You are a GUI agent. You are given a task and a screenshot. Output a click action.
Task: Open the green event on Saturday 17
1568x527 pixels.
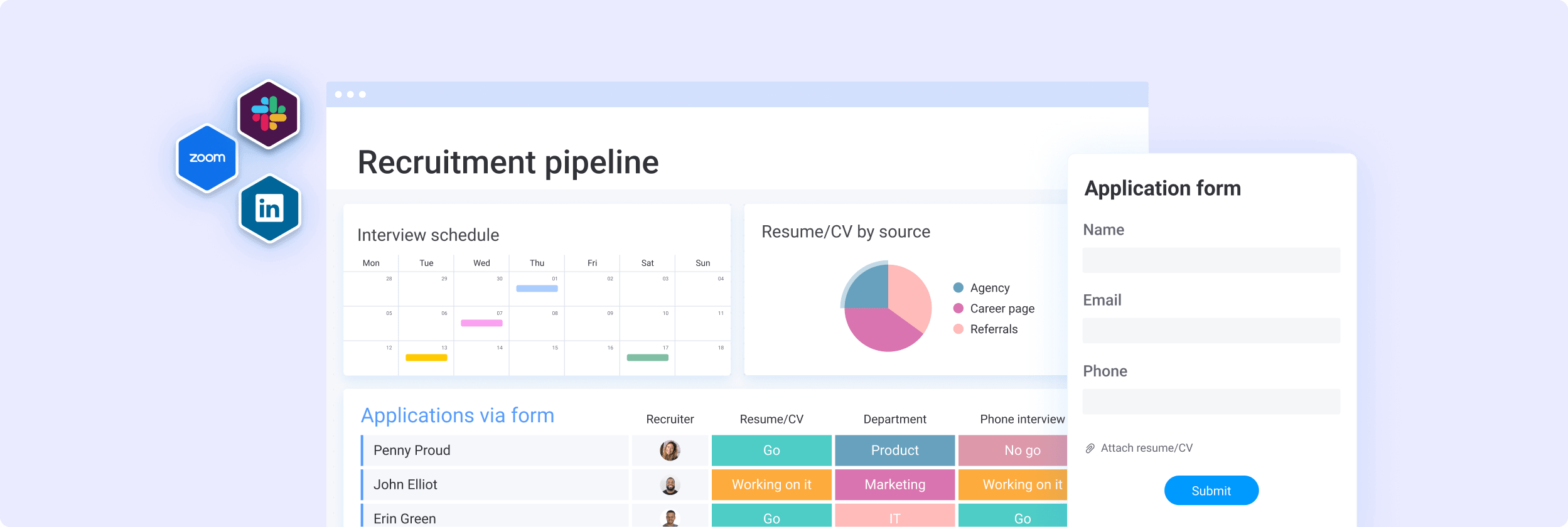(647, 358)
